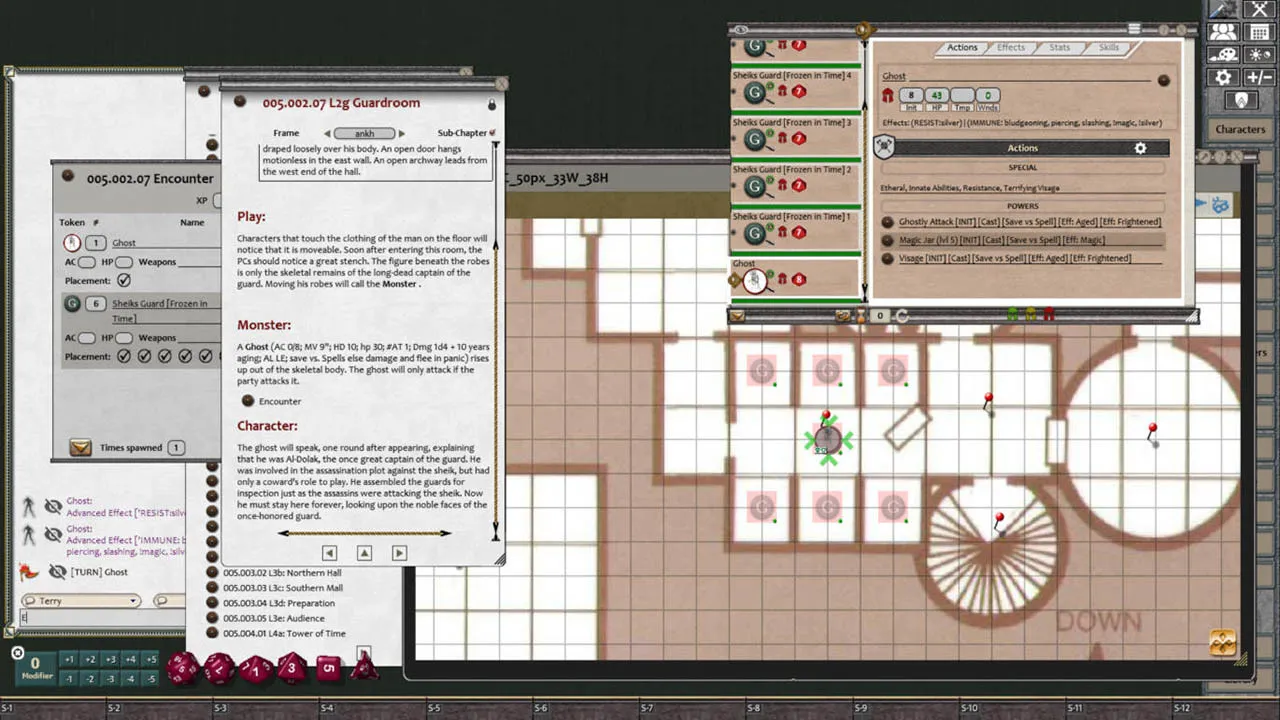Click the add-to-tracker arrow in Encounter window
Viewport: 1280px width, 720px height.
click(80, 448)
